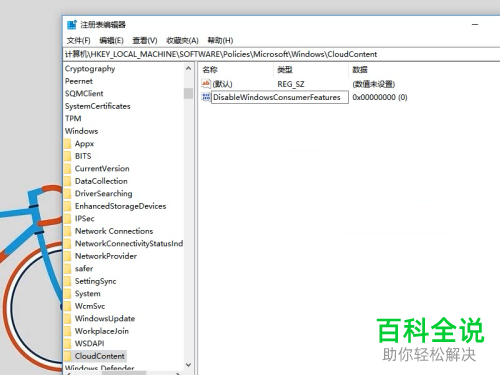Select the SQMClient key
Viewport: 500px width, 375px height.
coord(84,94)
